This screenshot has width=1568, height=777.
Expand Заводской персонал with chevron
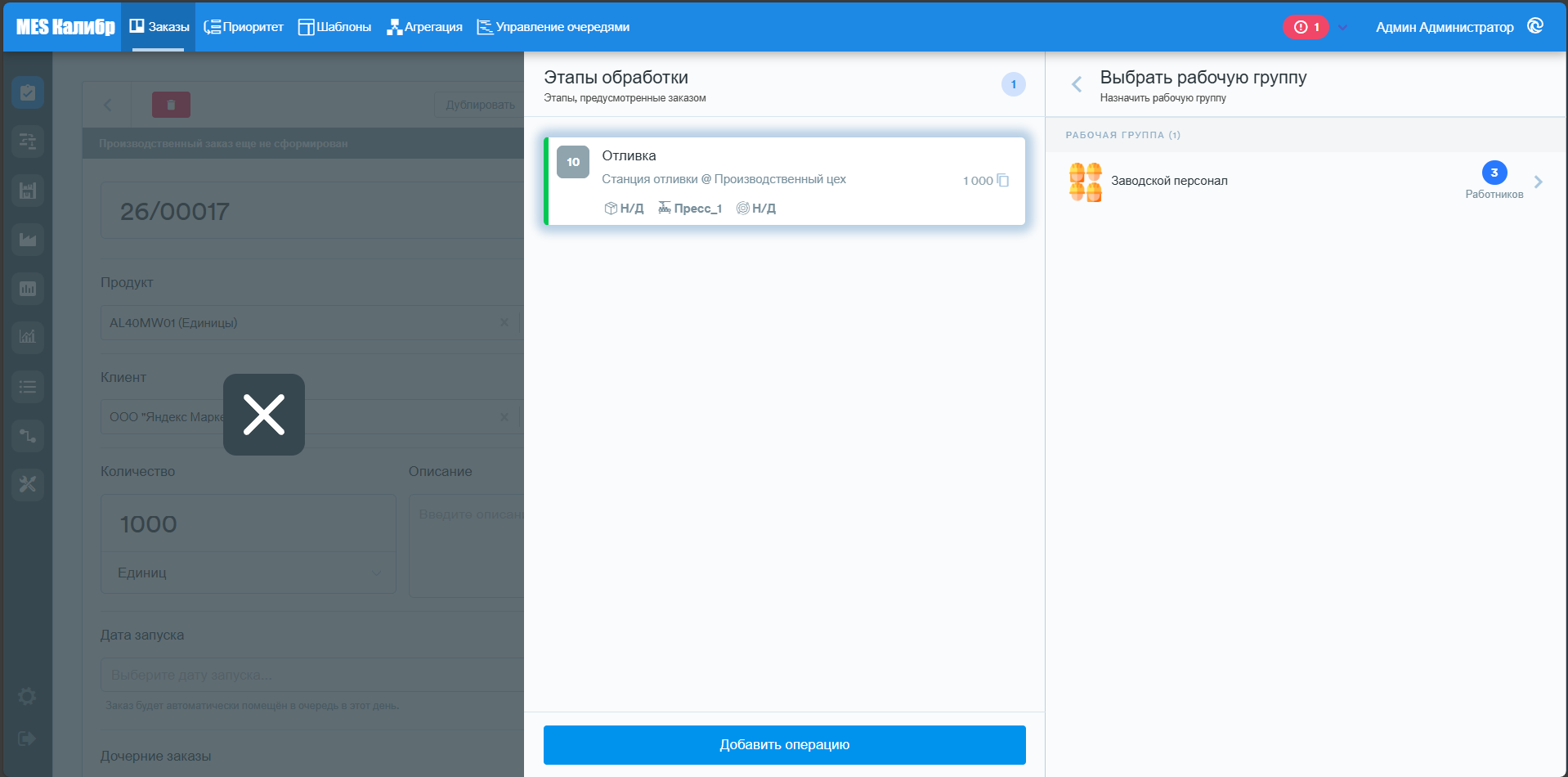[x=1539, y=182]
